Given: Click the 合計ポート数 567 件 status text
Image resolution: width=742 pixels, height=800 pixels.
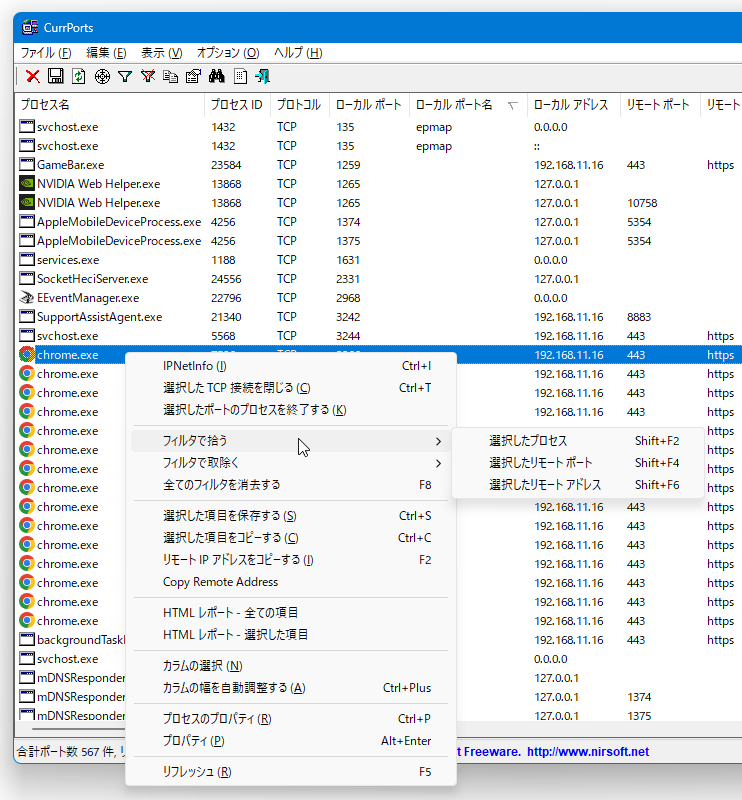Looking at the screenshot, I should click(x=66, y=752).
